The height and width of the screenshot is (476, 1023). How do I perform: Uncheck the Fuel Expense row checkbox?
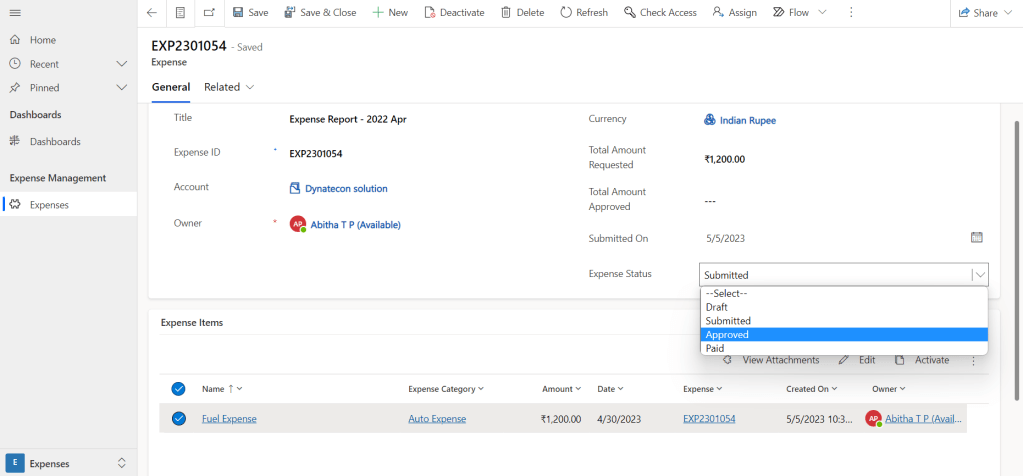point(179,419)
